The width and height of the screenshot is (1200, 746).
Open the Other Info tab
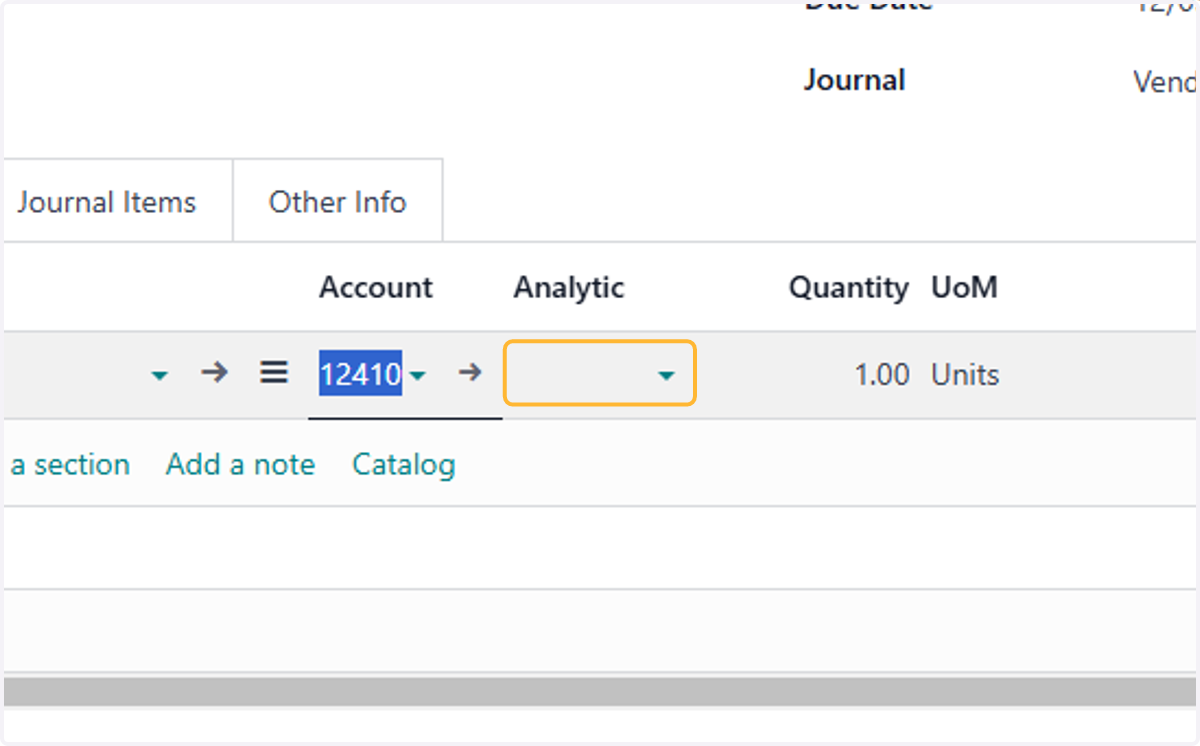coord(338,202)
